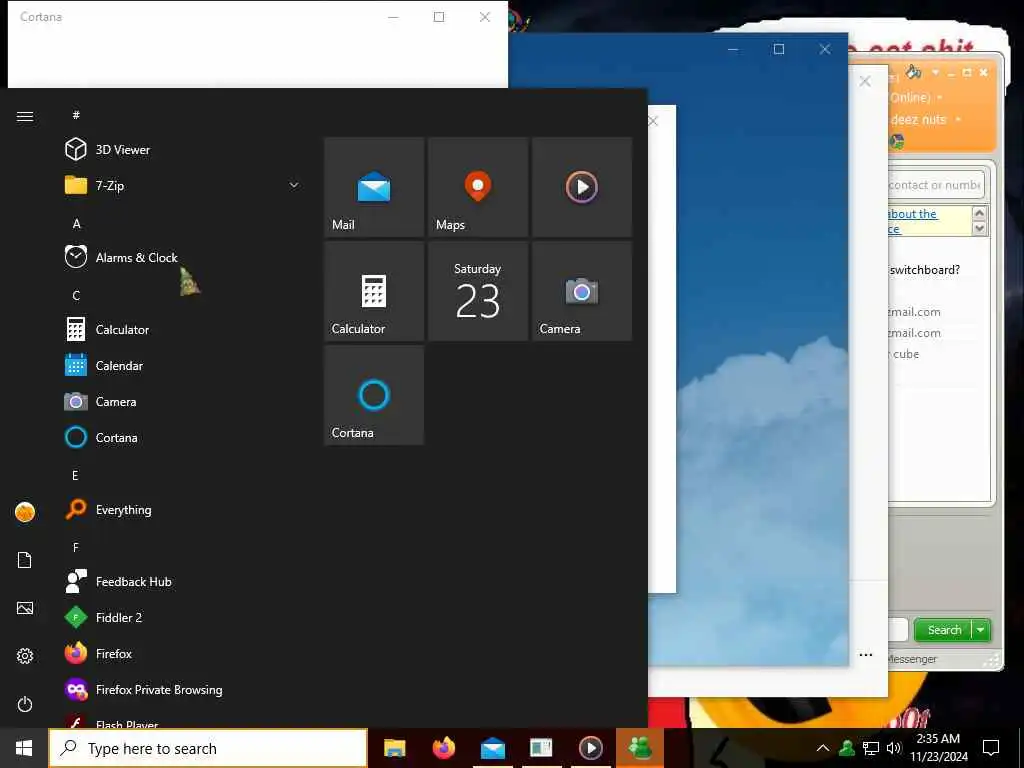1024x768 pixels.
Task: Click the Calculator tile
Action: click(374, 291)
